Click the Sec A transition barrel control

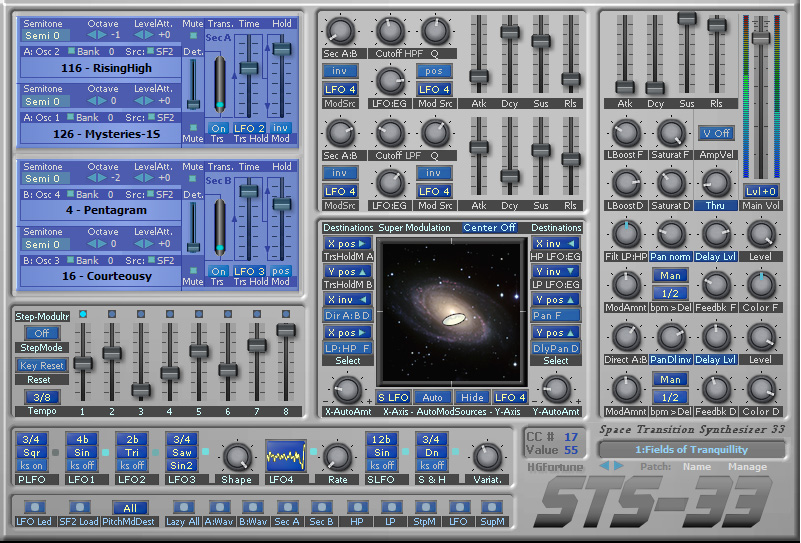click(x=220, y=84)
